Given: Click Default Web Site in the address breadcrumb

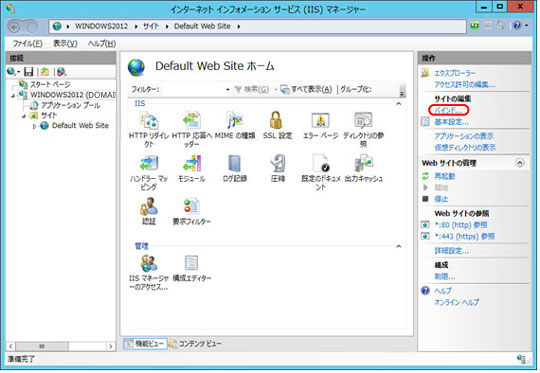Looking at the screenshot, I should [x=202, y=26].
